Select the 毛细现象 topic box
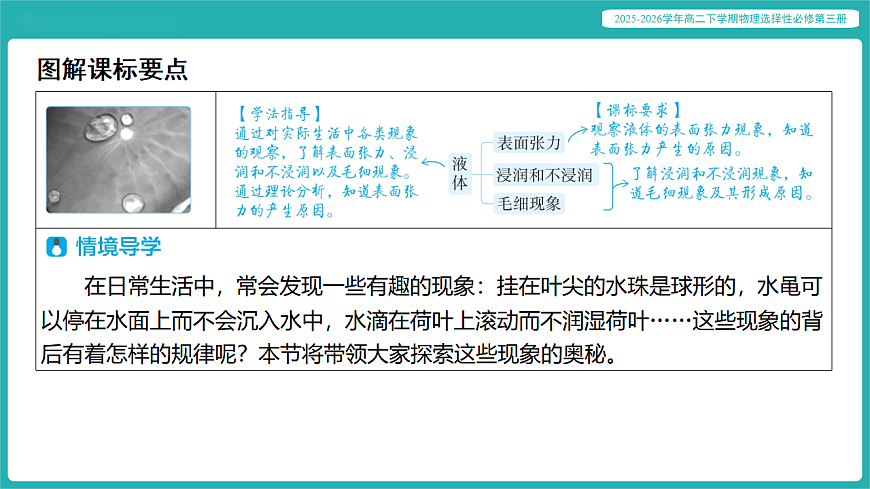 (x=529, y=204)
